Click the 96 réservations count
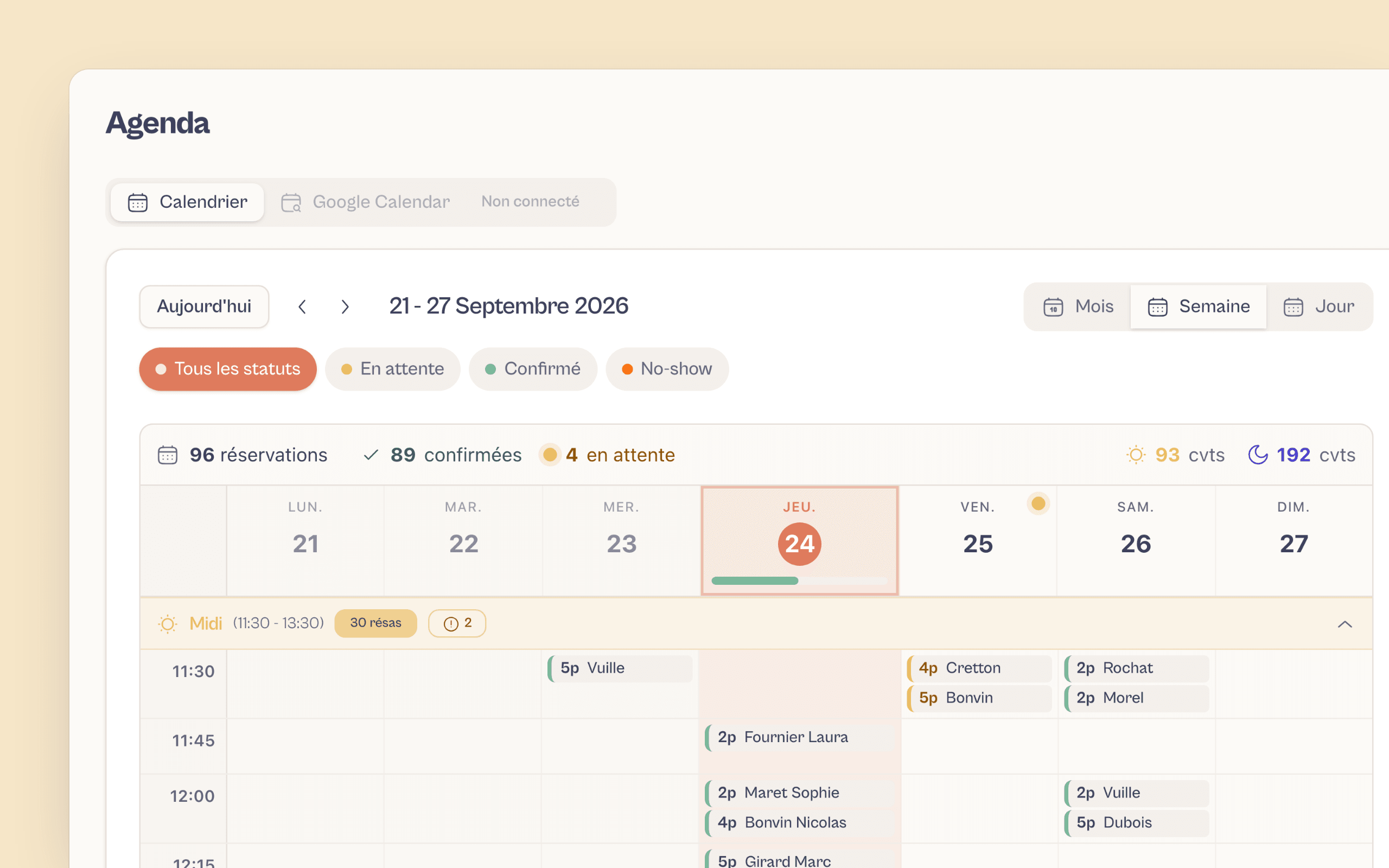This screenshot has width=1389, height=868. click(258, 455)
